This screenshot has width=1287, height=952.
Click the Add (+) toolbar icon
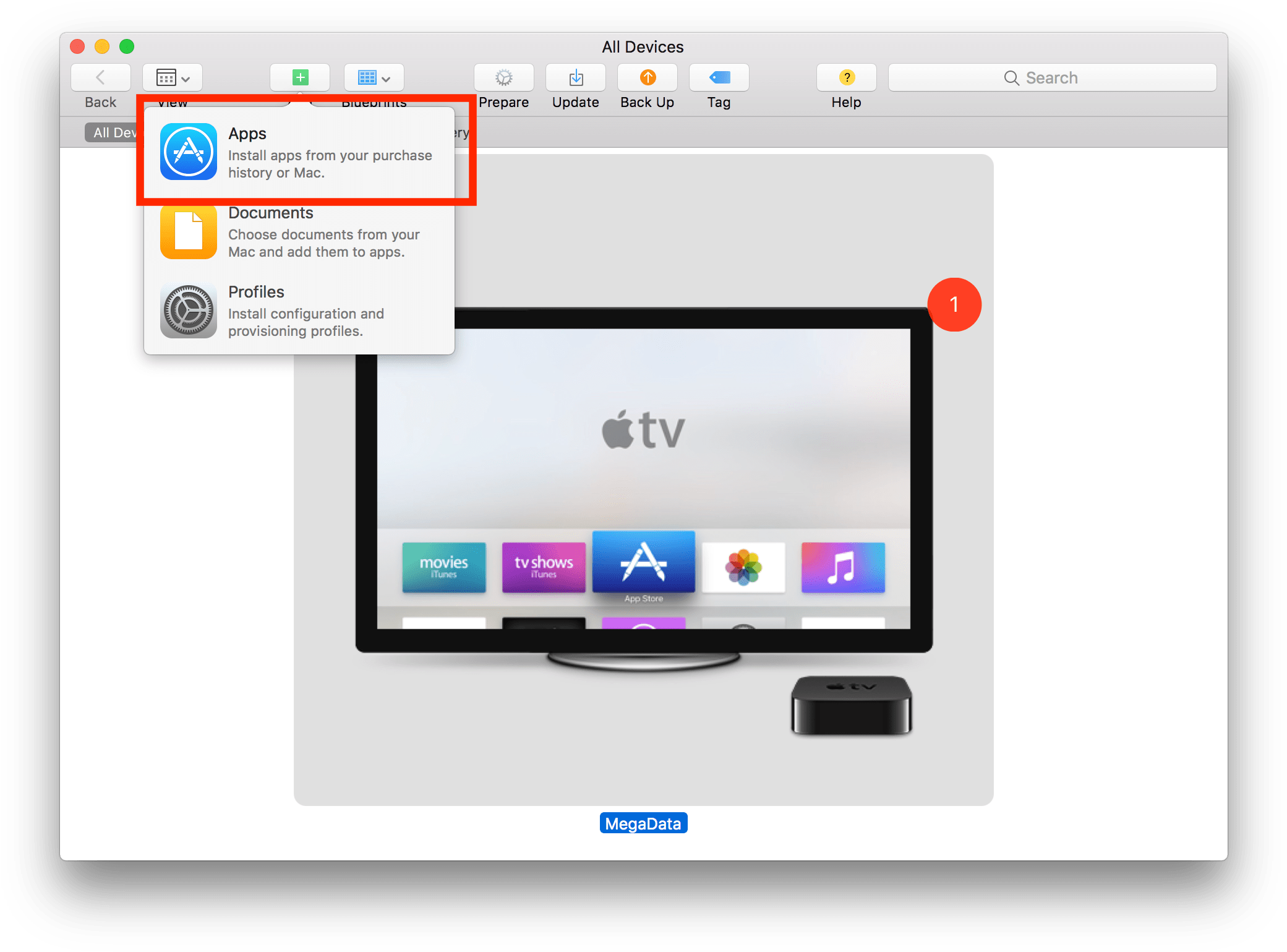[299, 77]
